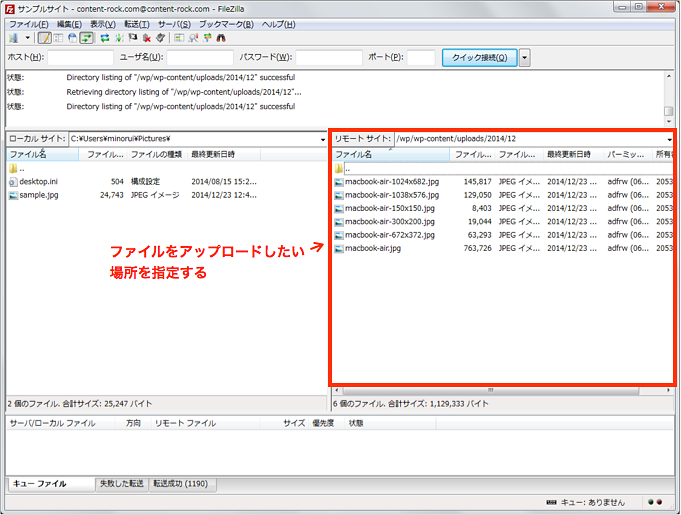The height and width of the screenshot is (515, 681).
Task: Open the Site Manager icon
Action: (13, 38)
